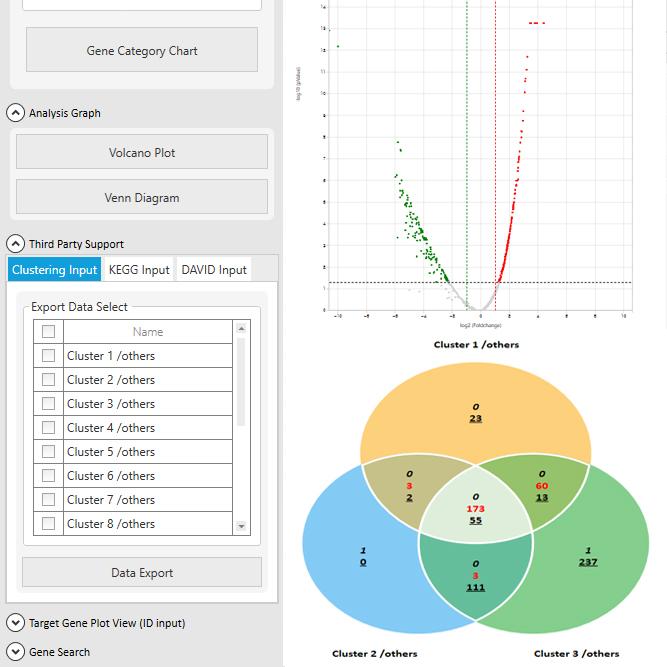This screenshot has height=667, width=667.
Task: Click the export list scroll-up arrow
Action: tap(241, 328)
